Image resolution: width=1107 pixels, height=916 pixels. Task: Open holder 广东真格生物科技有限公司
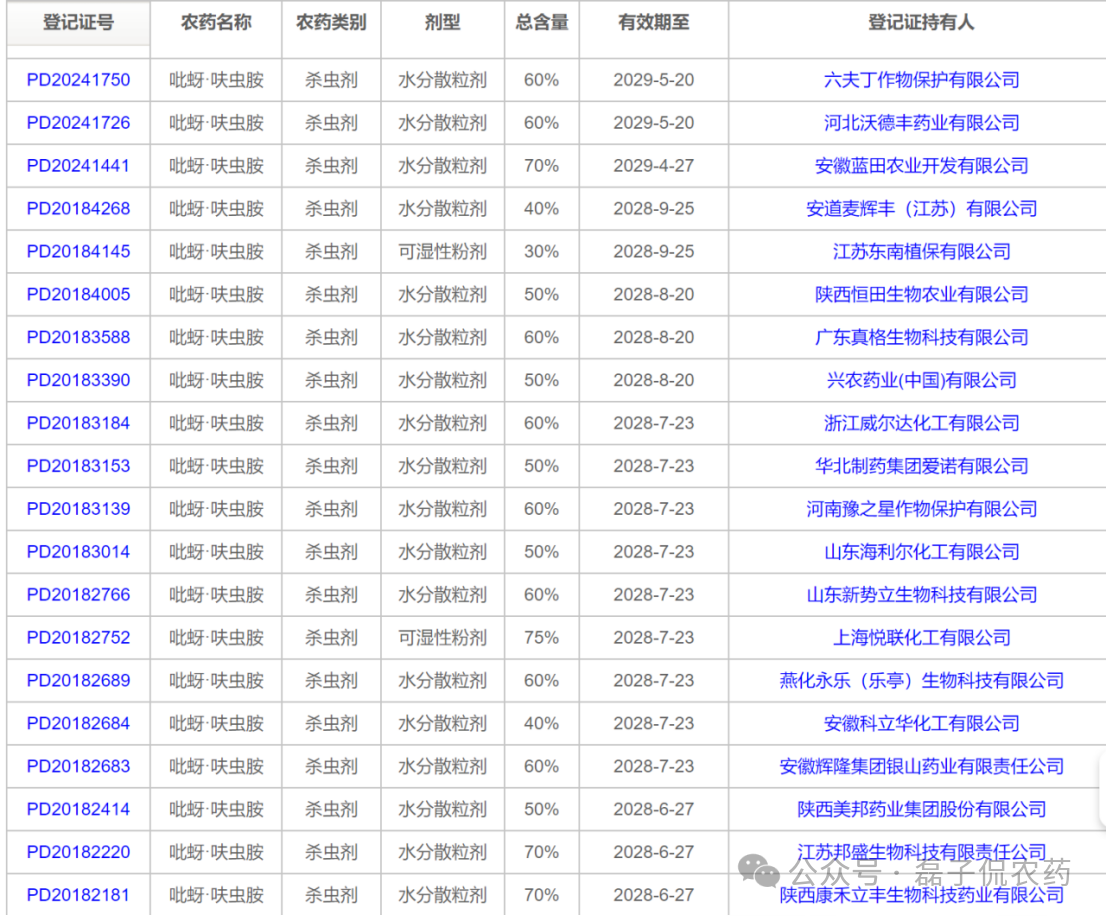(921, 338)
